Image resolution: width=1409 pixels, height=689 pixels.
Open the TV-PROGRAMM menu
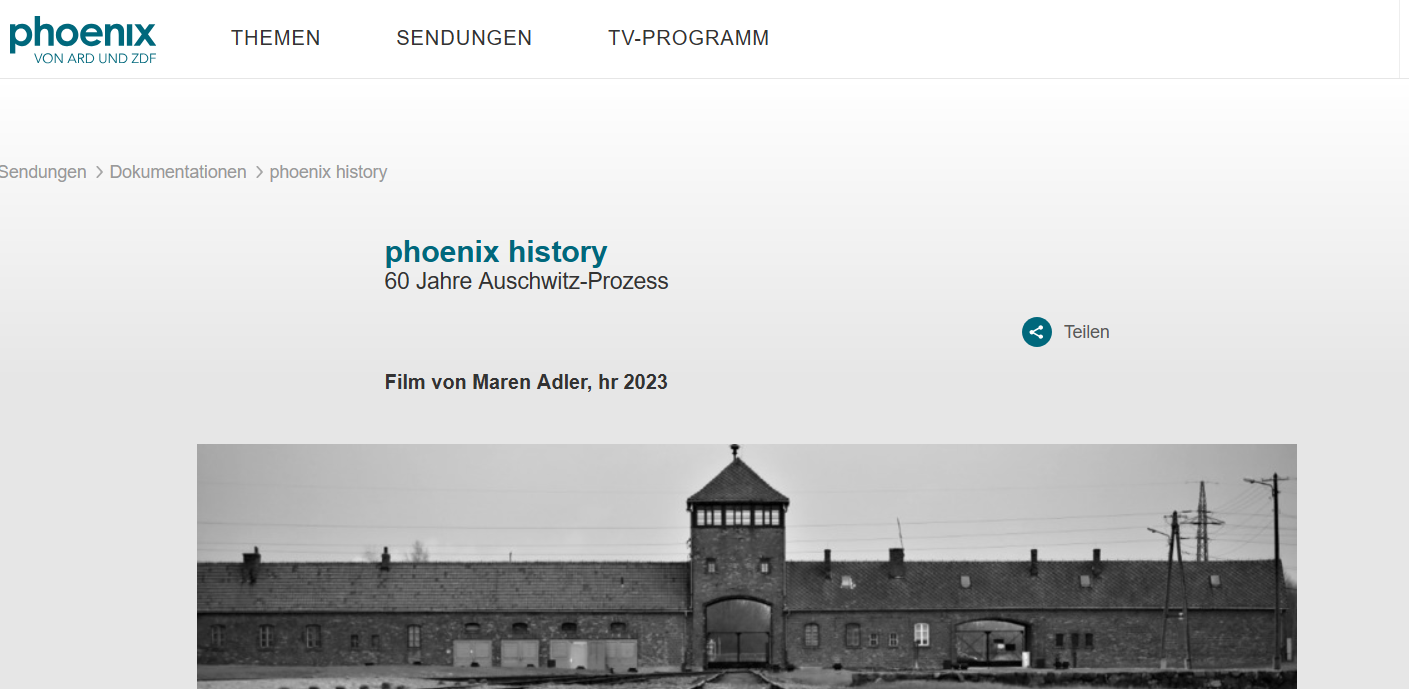coord(689,38)
